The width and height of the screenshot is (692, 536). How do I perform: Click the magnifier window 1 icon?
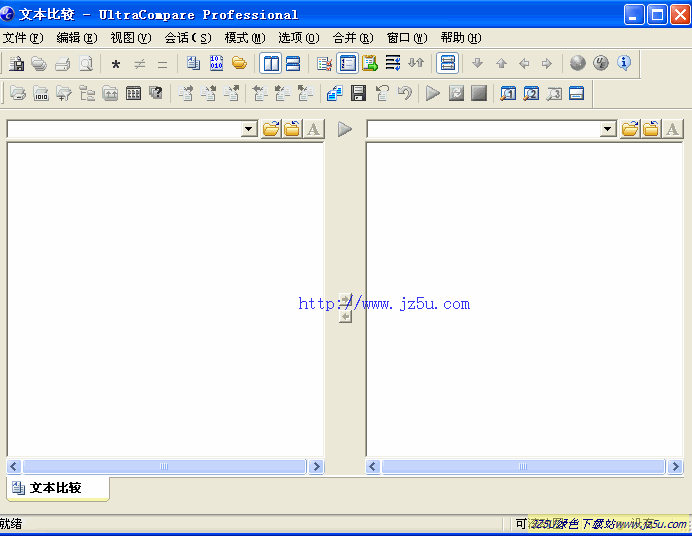(x=508, y=94)
